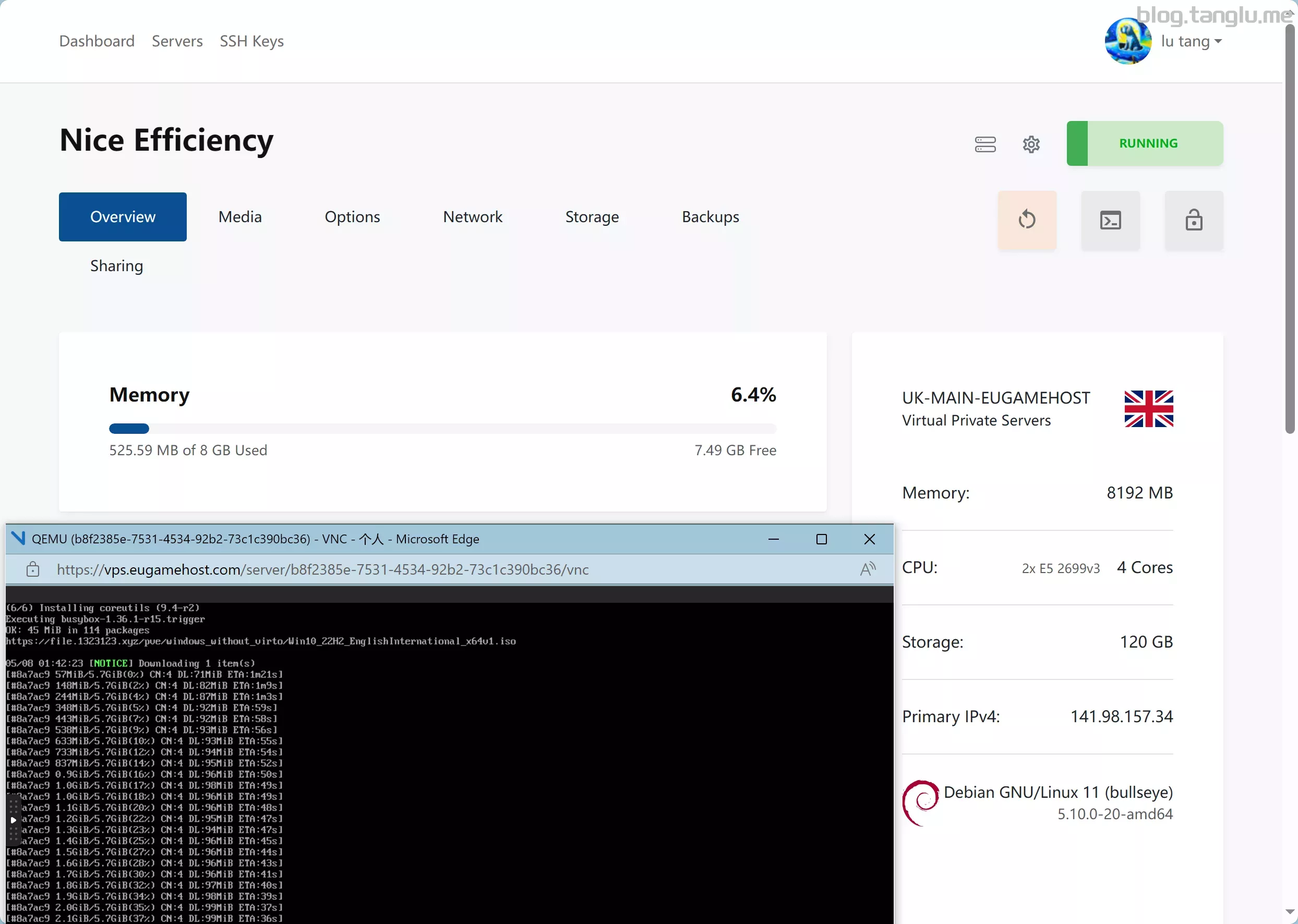1298x924 pixels.
Task: Click the Memory usage progress bar
Action: (442, 429)
